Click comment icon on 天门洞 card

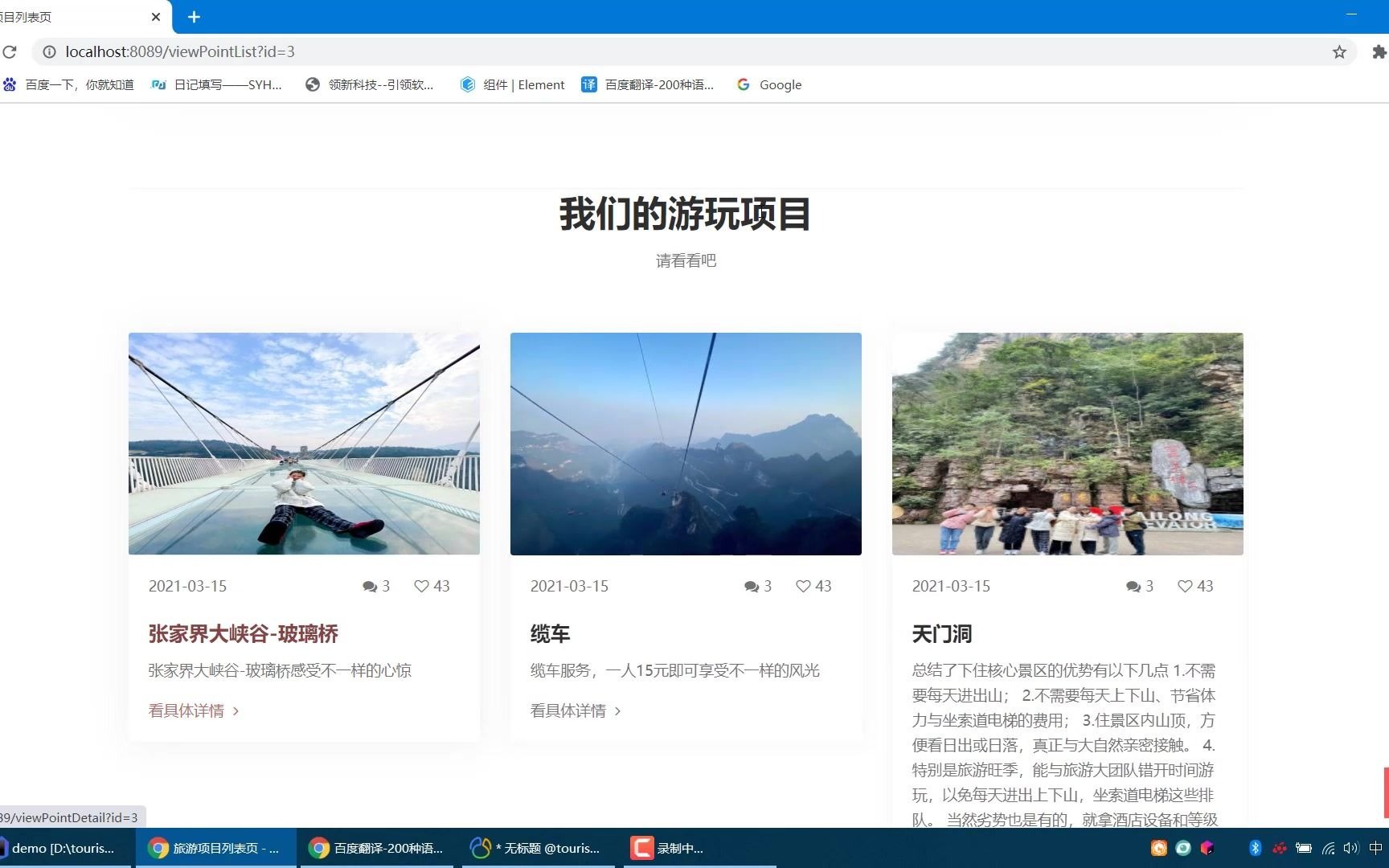pyautogui.click(x=1133, y=587)
